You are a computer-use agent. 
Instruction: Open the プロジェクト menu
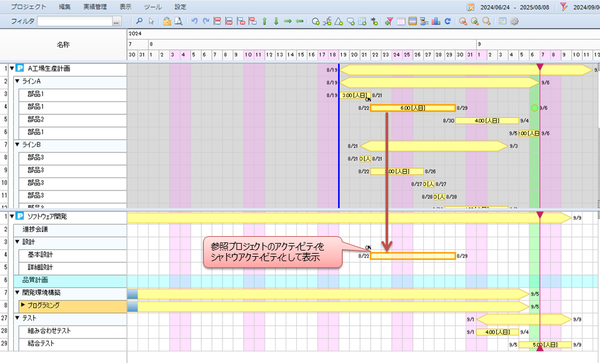tap(28, 7)
